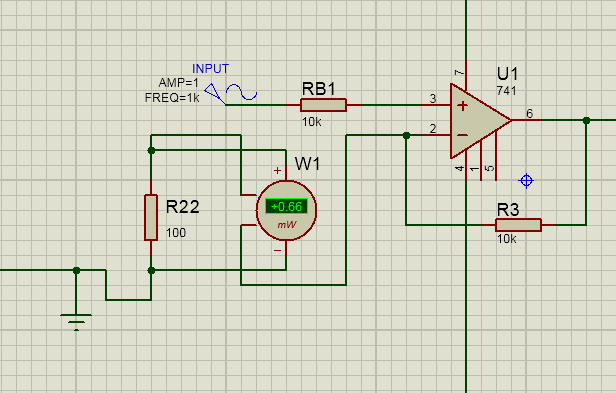Click the junction dot near pin 2
Screen dimensions: 616x393
tap(406, 136)
